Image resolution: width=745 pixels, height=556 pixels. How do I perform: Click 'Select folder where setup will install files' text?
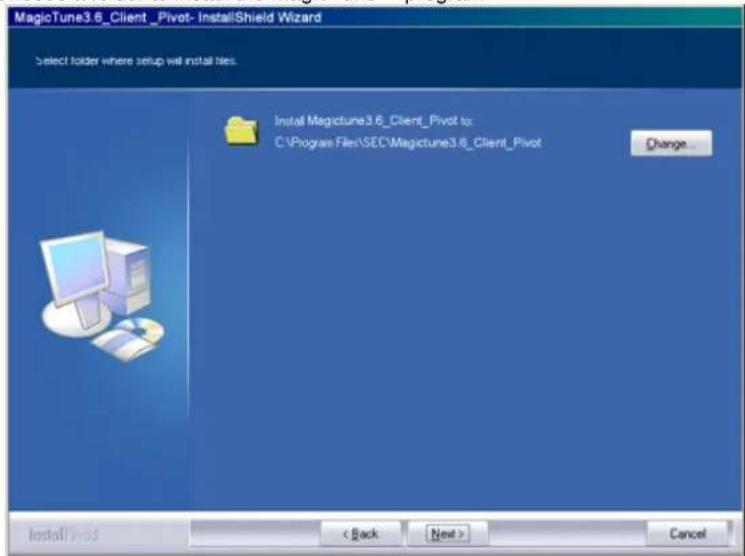136,61
